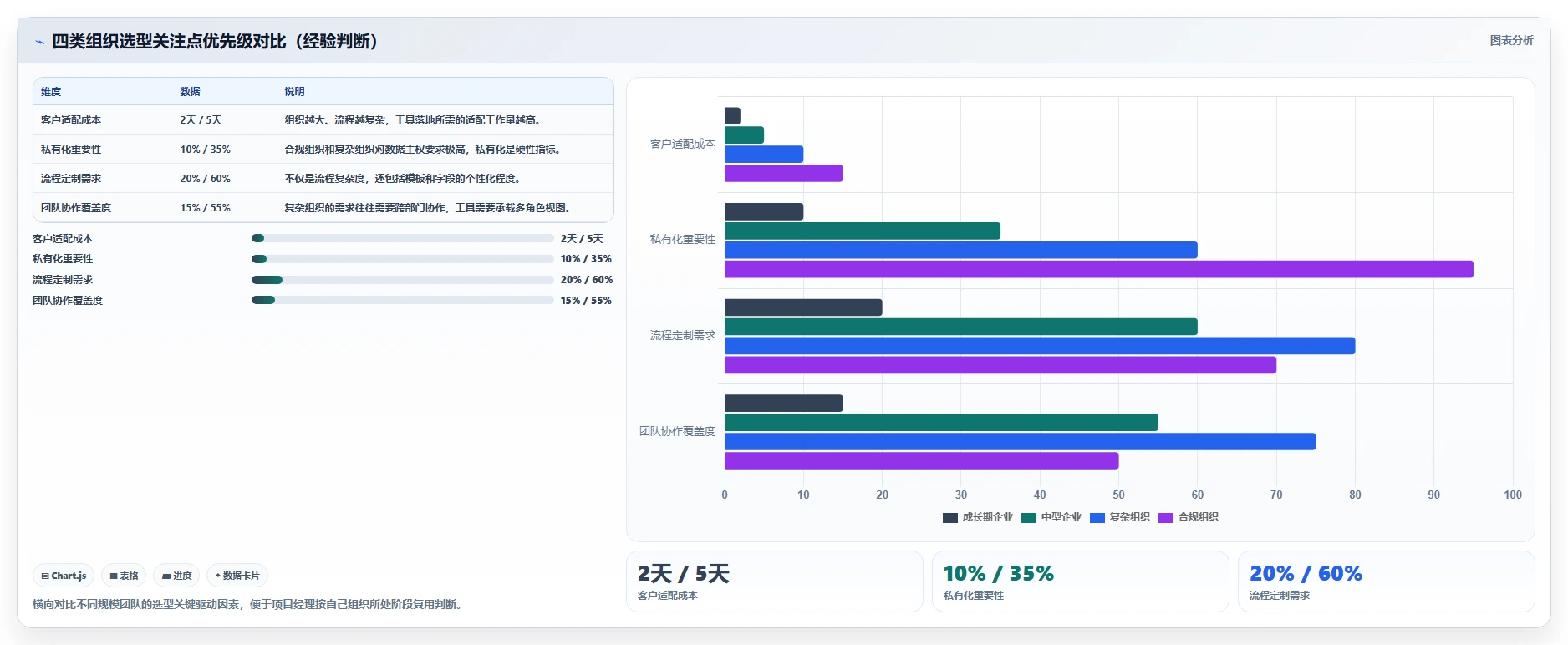Open the 2天 / 5天 客户适配成本 stat card
The image size is (1568, 645).
click(x=775, y=582)
